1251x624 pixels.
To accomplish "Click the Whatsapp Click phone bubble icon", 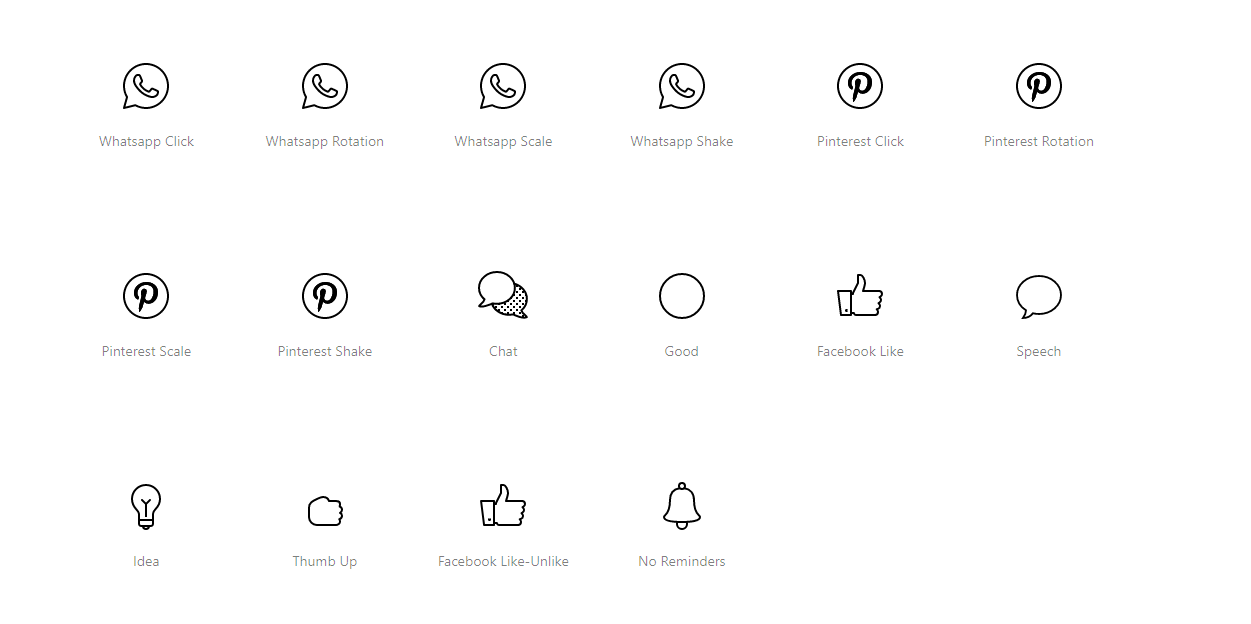I will tap(146, 86).
